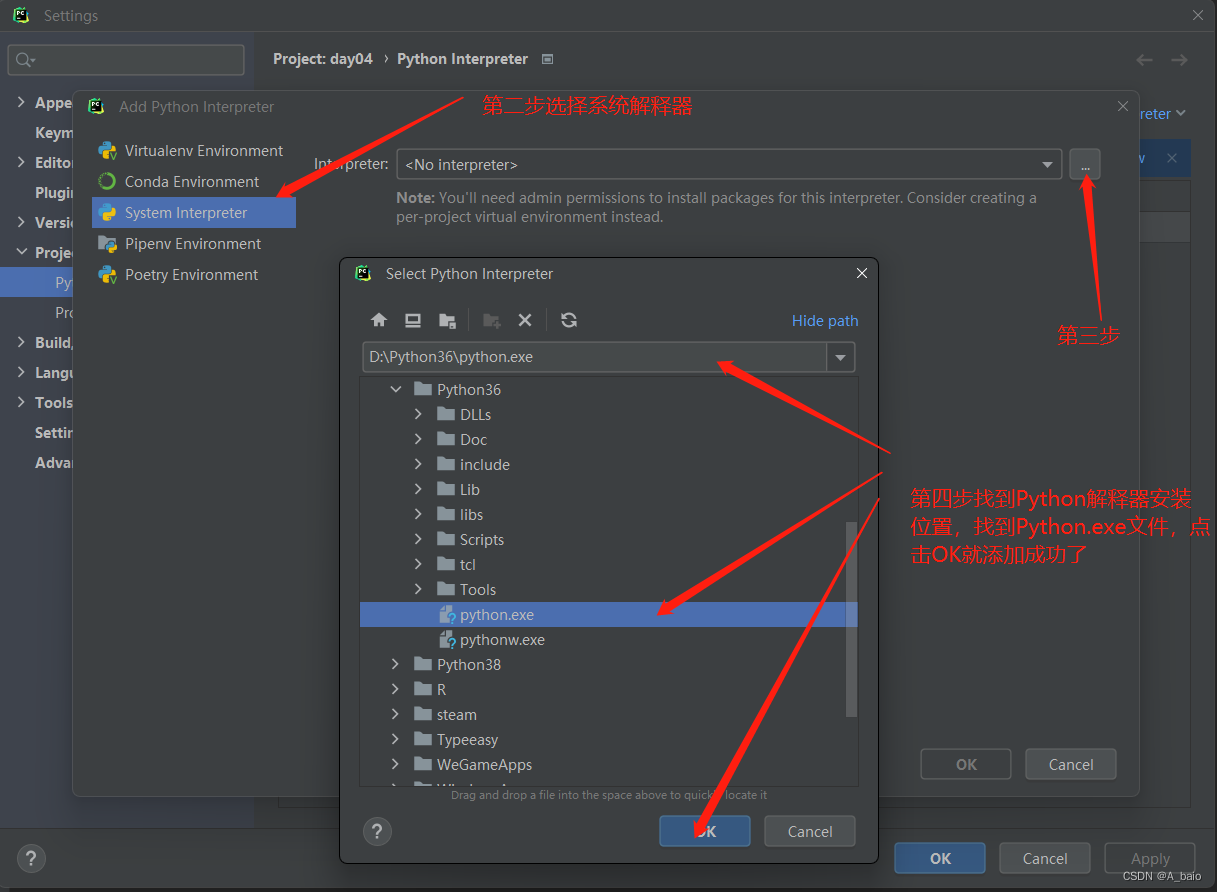The height and width of the screenshot is (892, 1217).
Task: Click Cancel in the Settings window
Action: (1045, 858)
